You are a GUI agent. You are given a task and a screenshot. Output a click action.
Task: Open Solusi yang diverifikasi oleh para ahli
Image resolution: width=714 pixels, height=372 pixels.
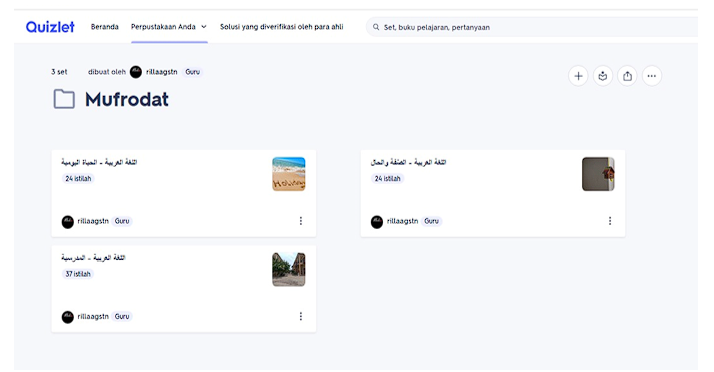click(x=281, y=27)
